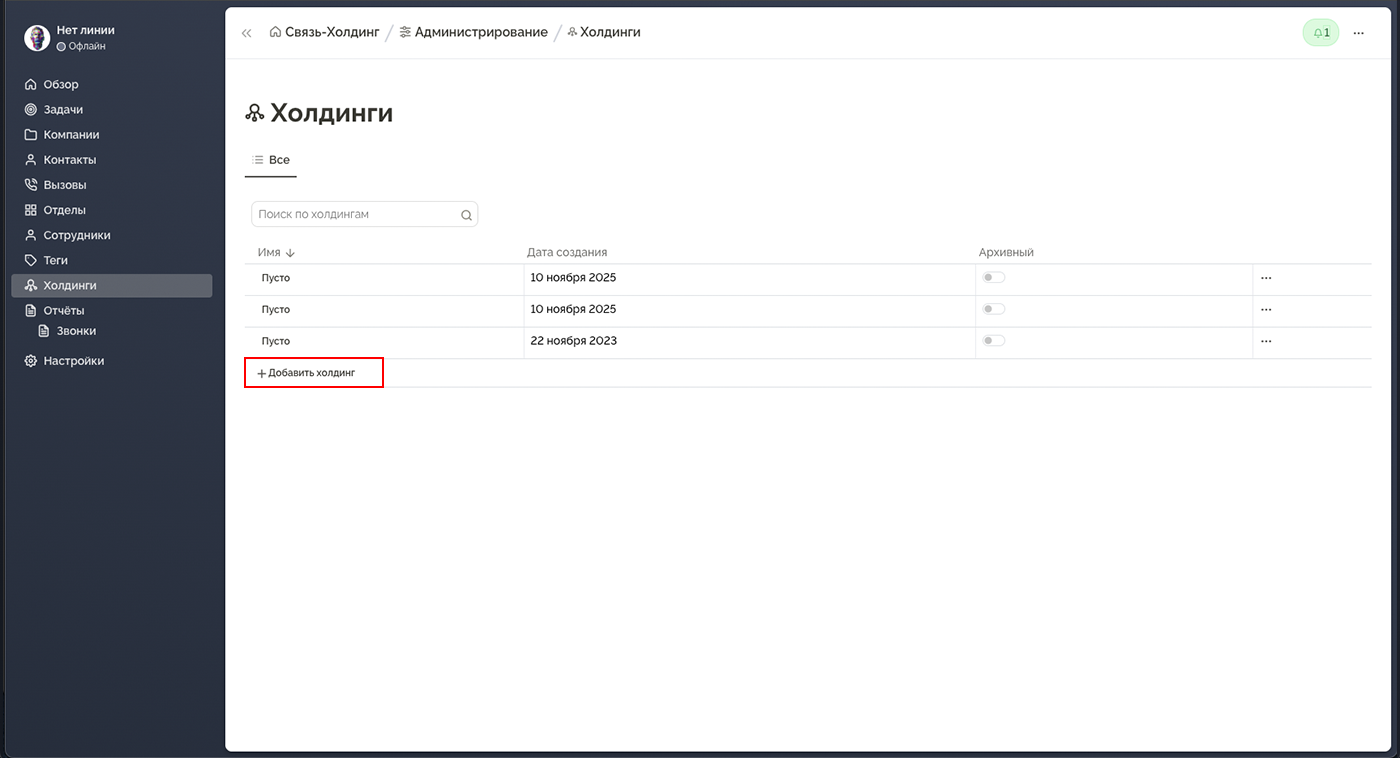
Task: Toggle Архивный for 22 ноября 2023 row
Action: click(x=993, y=341)
